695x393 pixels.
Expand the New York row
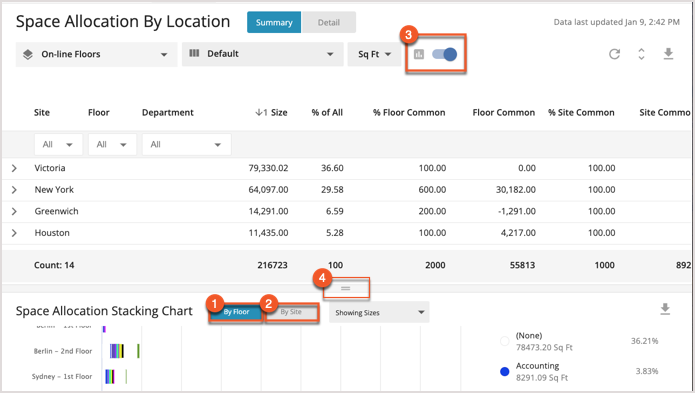pos(14,190)
